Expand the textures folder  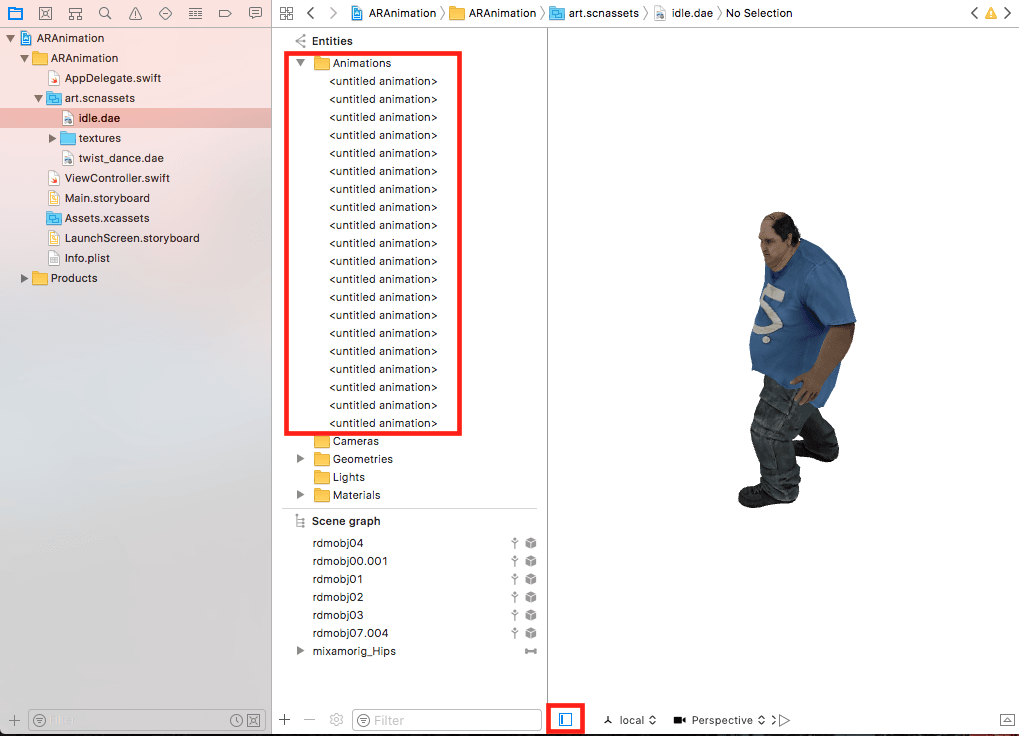[x=53, y=138]
